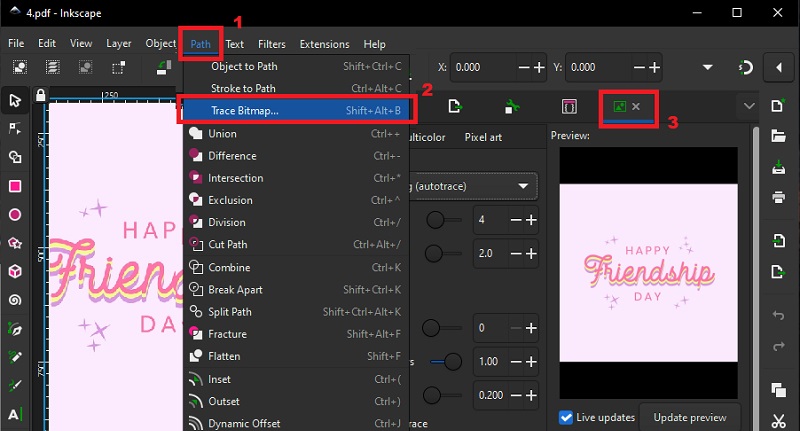Click the Print icon
The width and height of the screenshot is (800, 431).
tap(778, 197)
